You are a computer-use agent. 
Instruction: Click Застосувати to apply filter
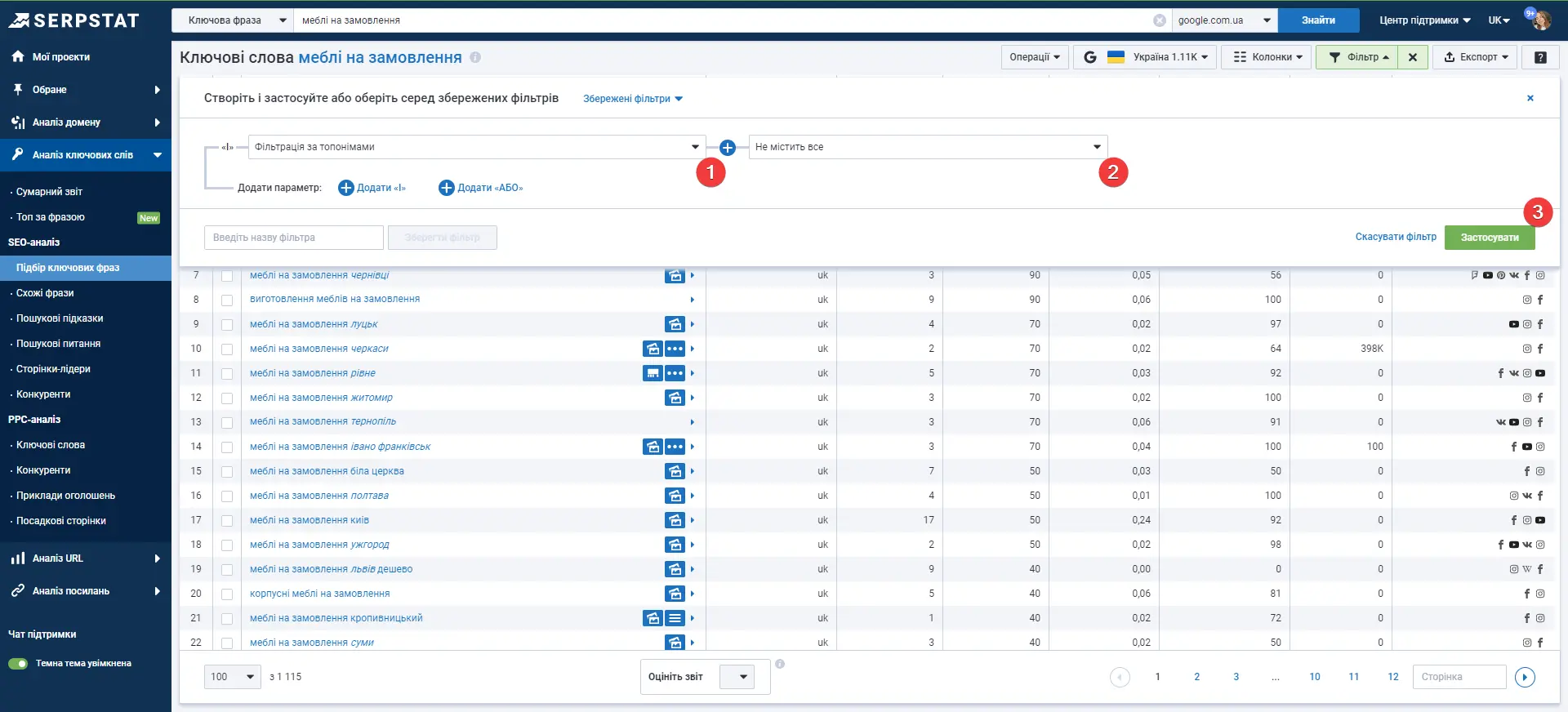(x=1490, y=238)
